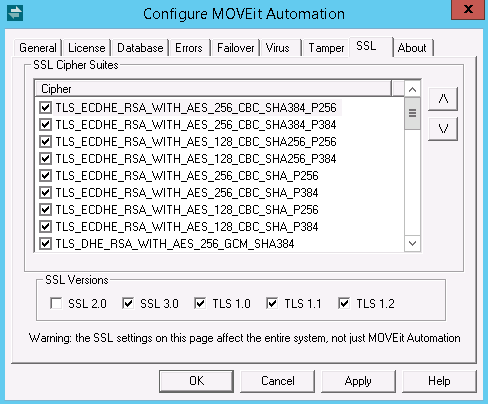Select the TLS_ECDHE_RSA_WITH_AES_128_CBC_SHA256_P384 row text
The height and width of the screenshot is (404, 488).
click(x=196, y=158)
